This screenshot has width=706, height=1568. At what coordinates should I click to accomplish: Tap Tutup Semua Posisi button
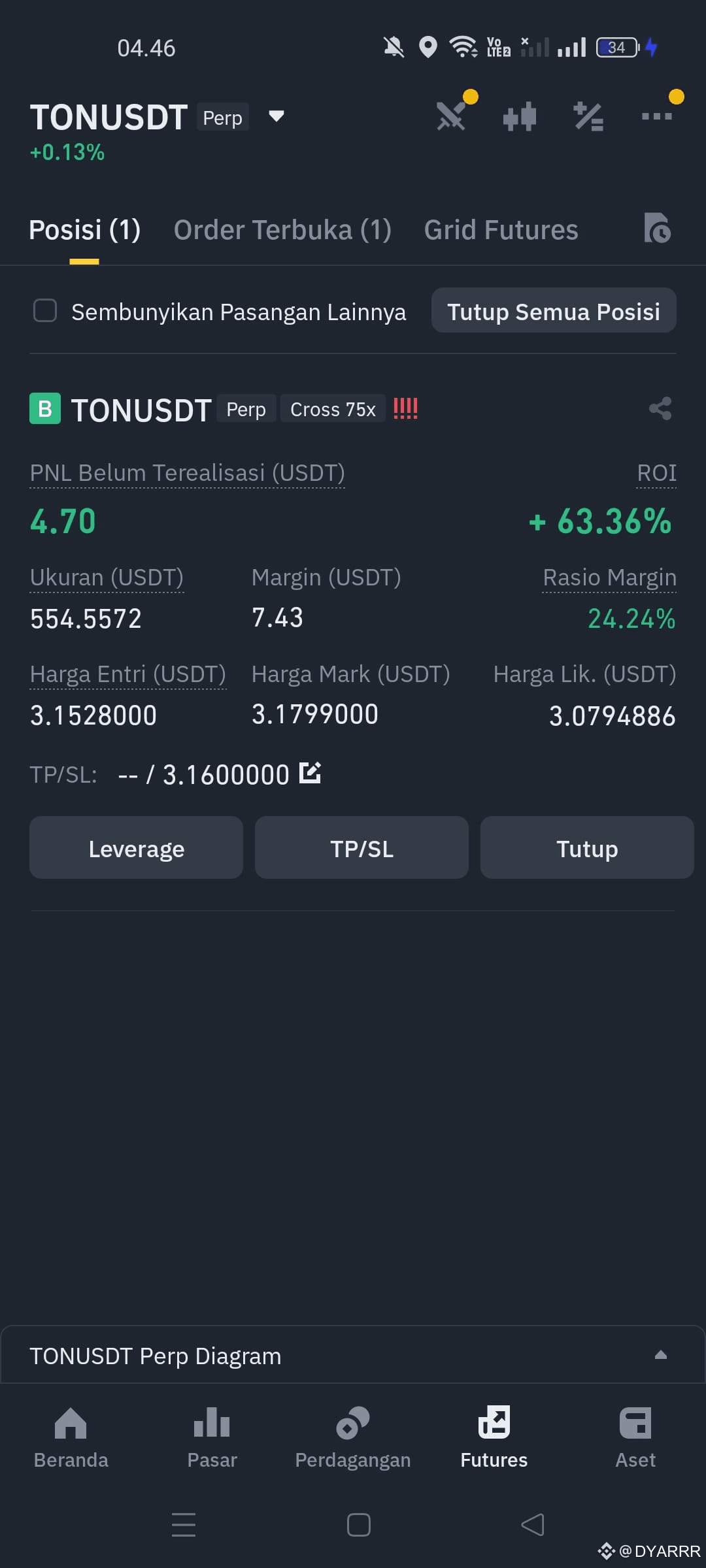[554, 310]
